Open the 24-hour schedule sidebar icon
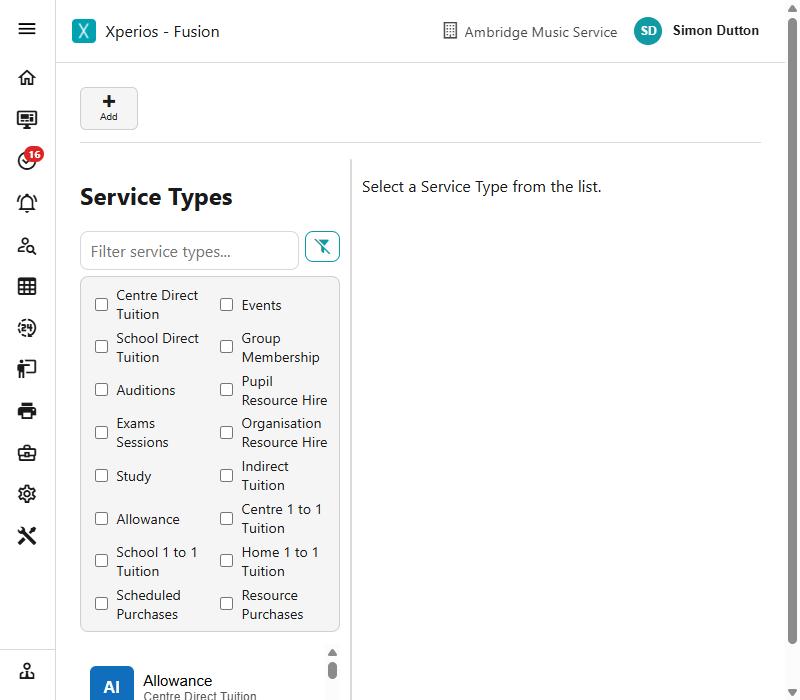The width and height of the screenshot is (800, 700). [27, 328]
